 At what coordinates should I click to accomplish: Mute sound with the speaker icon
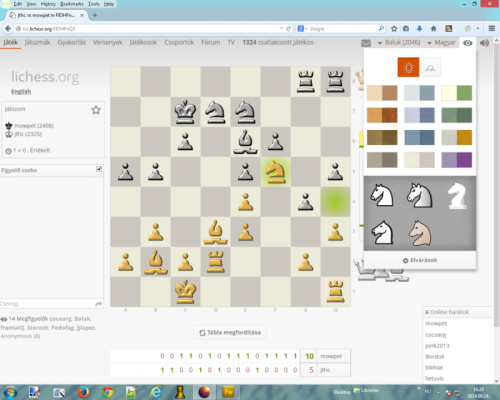click(x=484, y=43)
